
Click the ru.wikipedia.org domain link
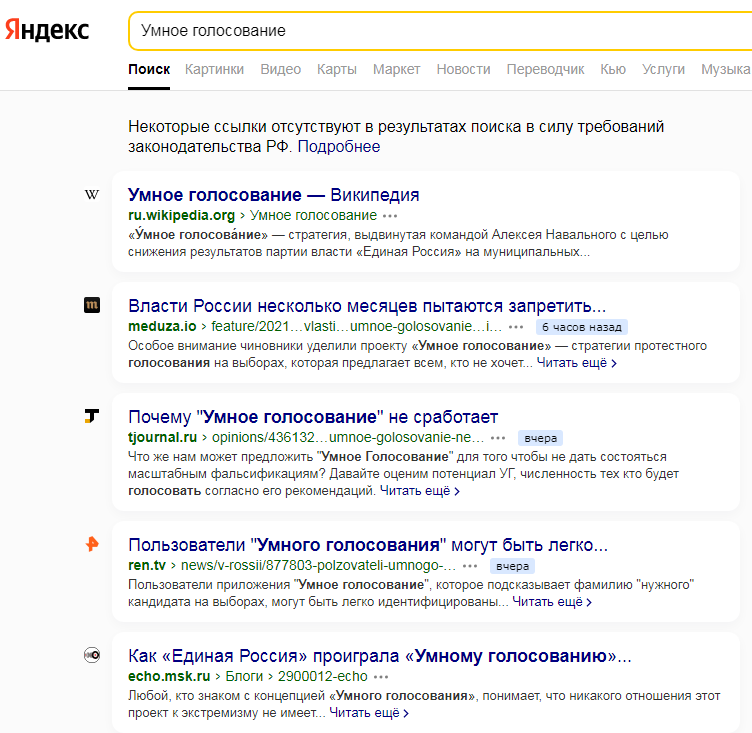pos(181,216)
